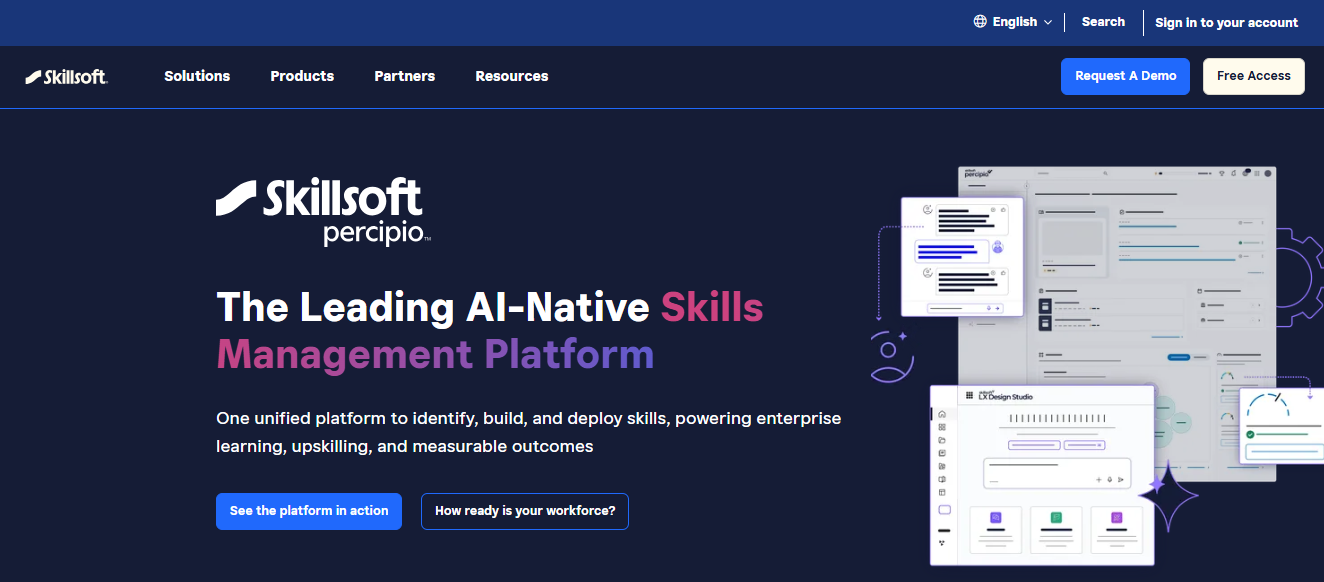Open the Resources menu
Viewport: 1324px width, 582px height.
point(512,76)
